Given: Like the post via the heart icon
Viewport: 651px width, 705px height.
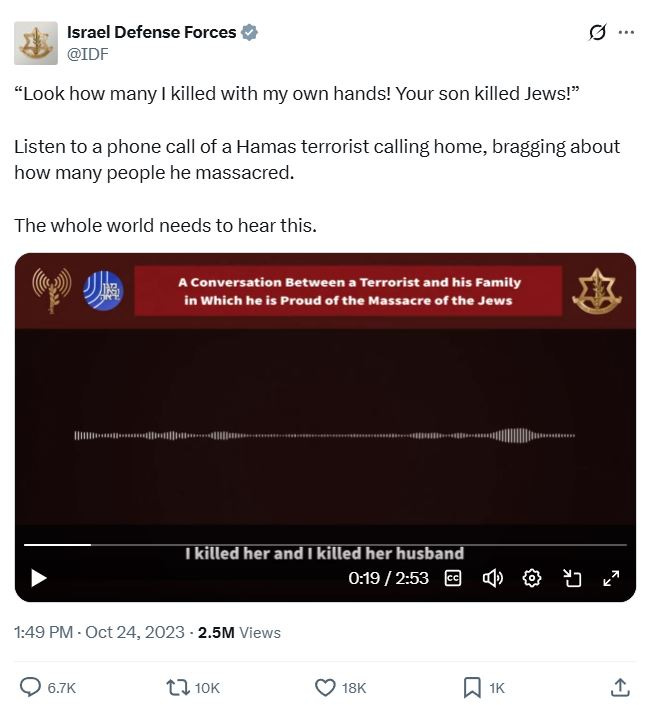Looking at the screenshot, I should pyautogui.click(x=340, y=688).
